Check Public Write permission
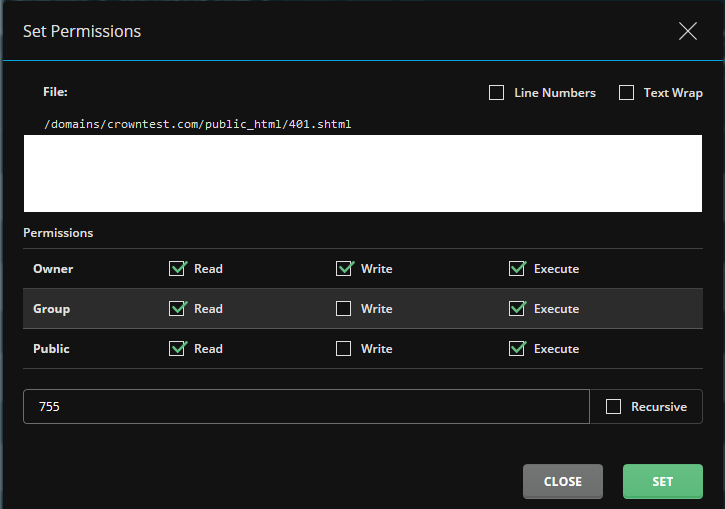The height and width of the screenshot is (509, 725). coord(344,349)
